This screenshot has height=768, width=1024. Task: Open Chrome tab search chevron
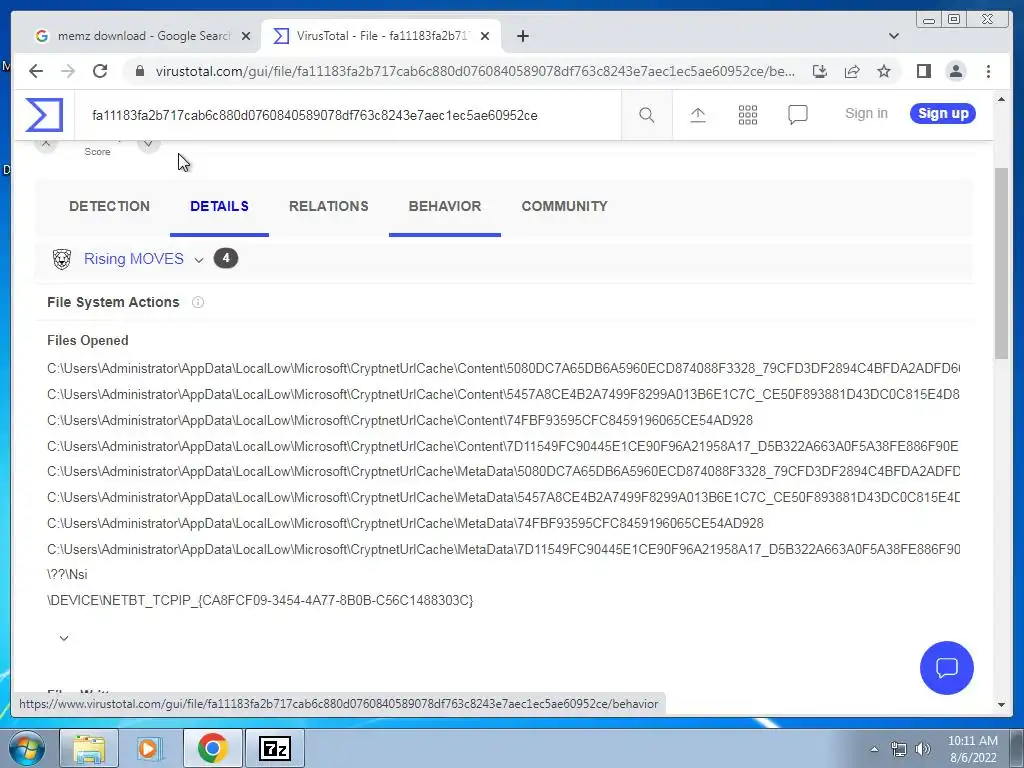click(x=893, y=36)
